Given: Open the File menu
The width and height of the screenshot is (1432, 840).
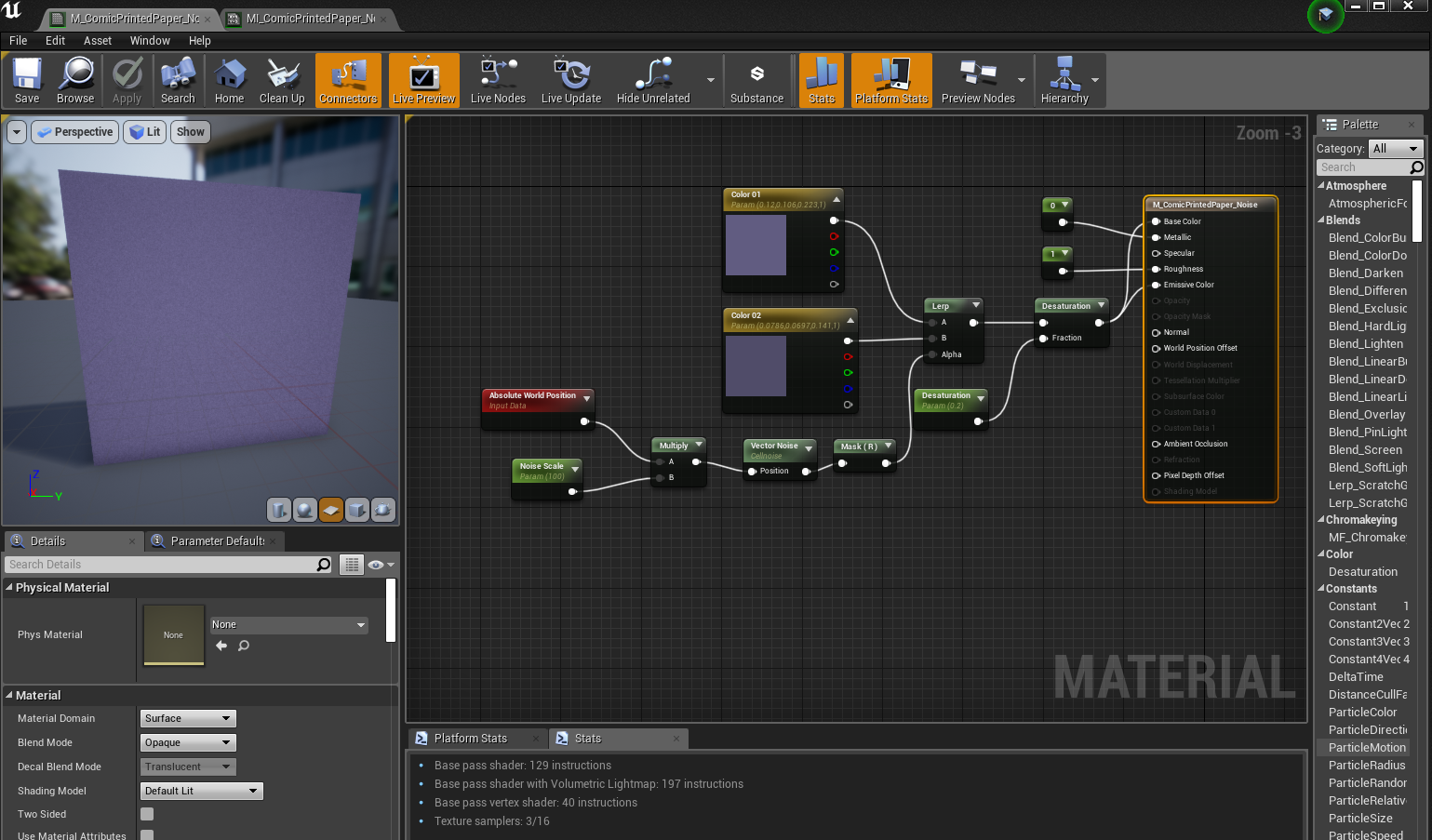Looking at the screenshot, I should tap(18, 41).
